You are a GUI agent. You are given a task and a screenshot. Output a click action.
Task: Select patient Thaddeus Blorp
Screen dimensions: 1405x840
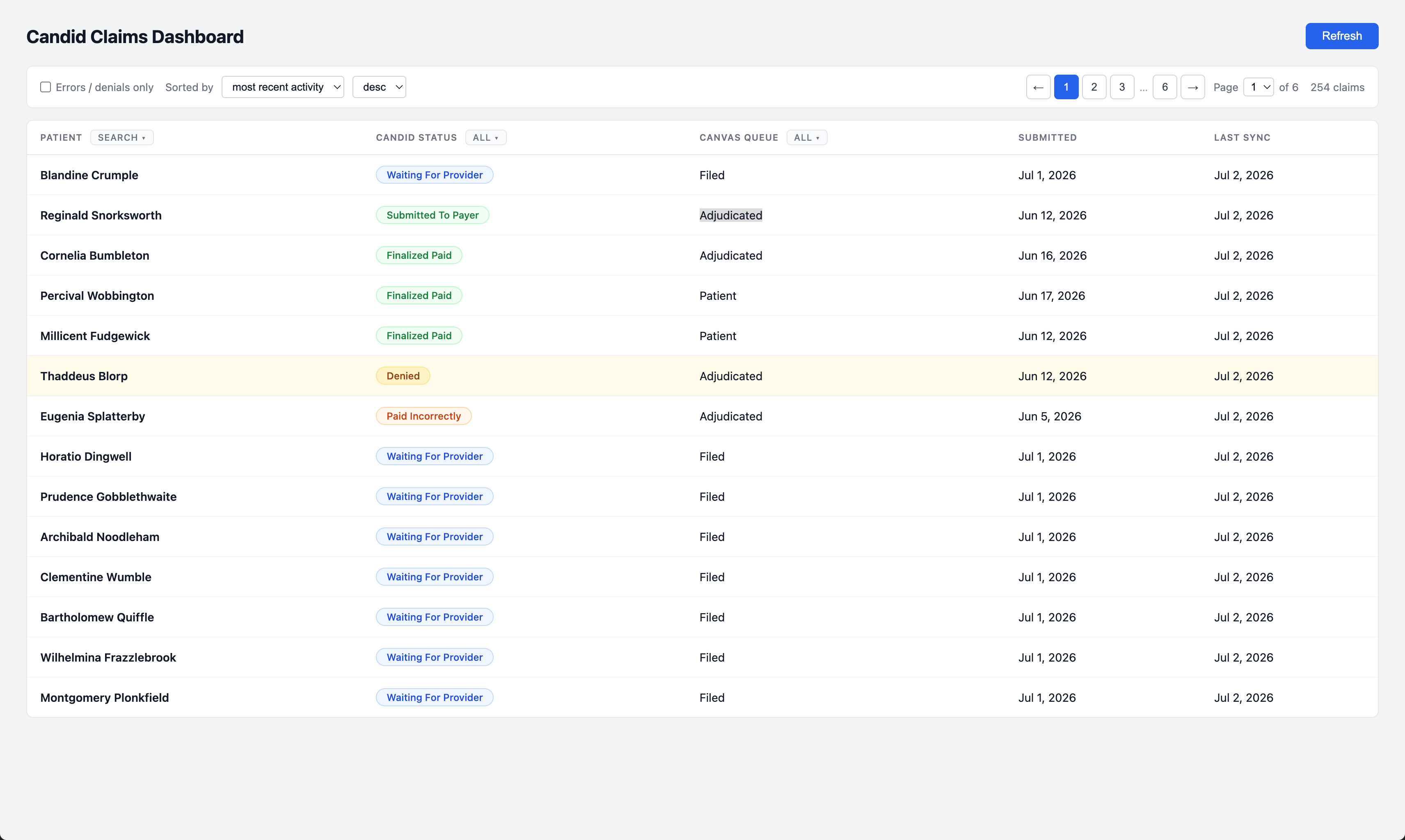coord(84,376)
